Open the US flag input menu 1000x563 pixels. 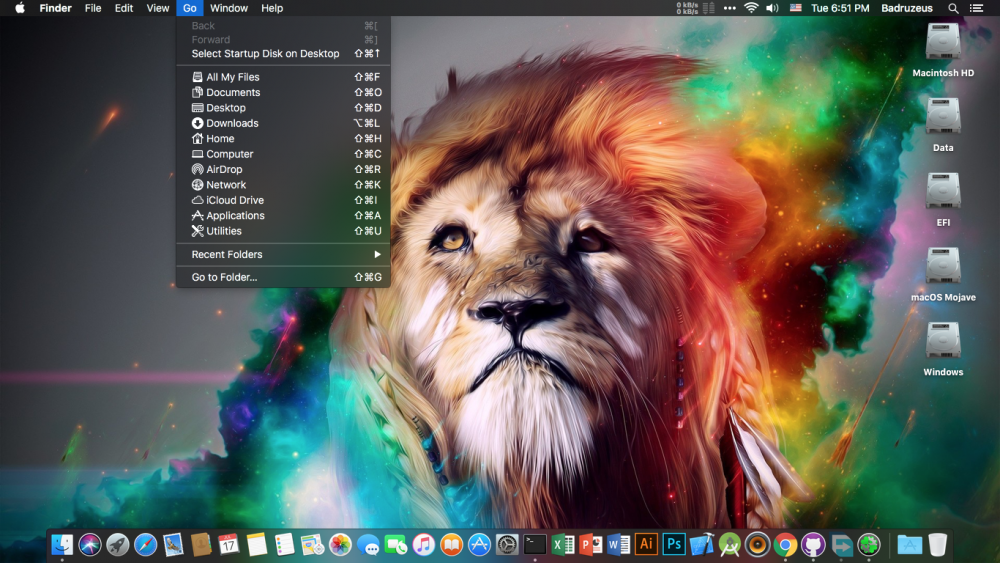(795, 8)
